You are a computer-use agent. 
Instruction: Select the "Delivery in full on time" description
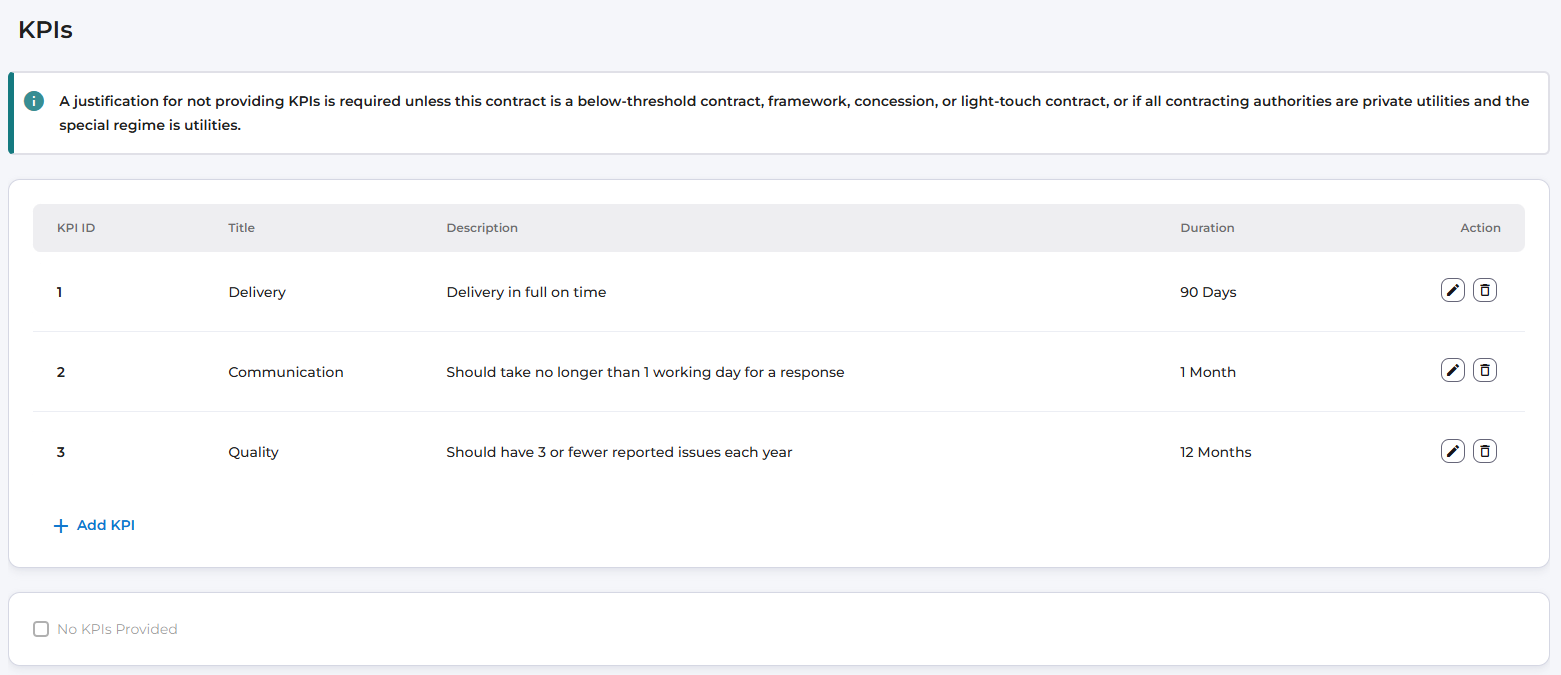point(526,292)
